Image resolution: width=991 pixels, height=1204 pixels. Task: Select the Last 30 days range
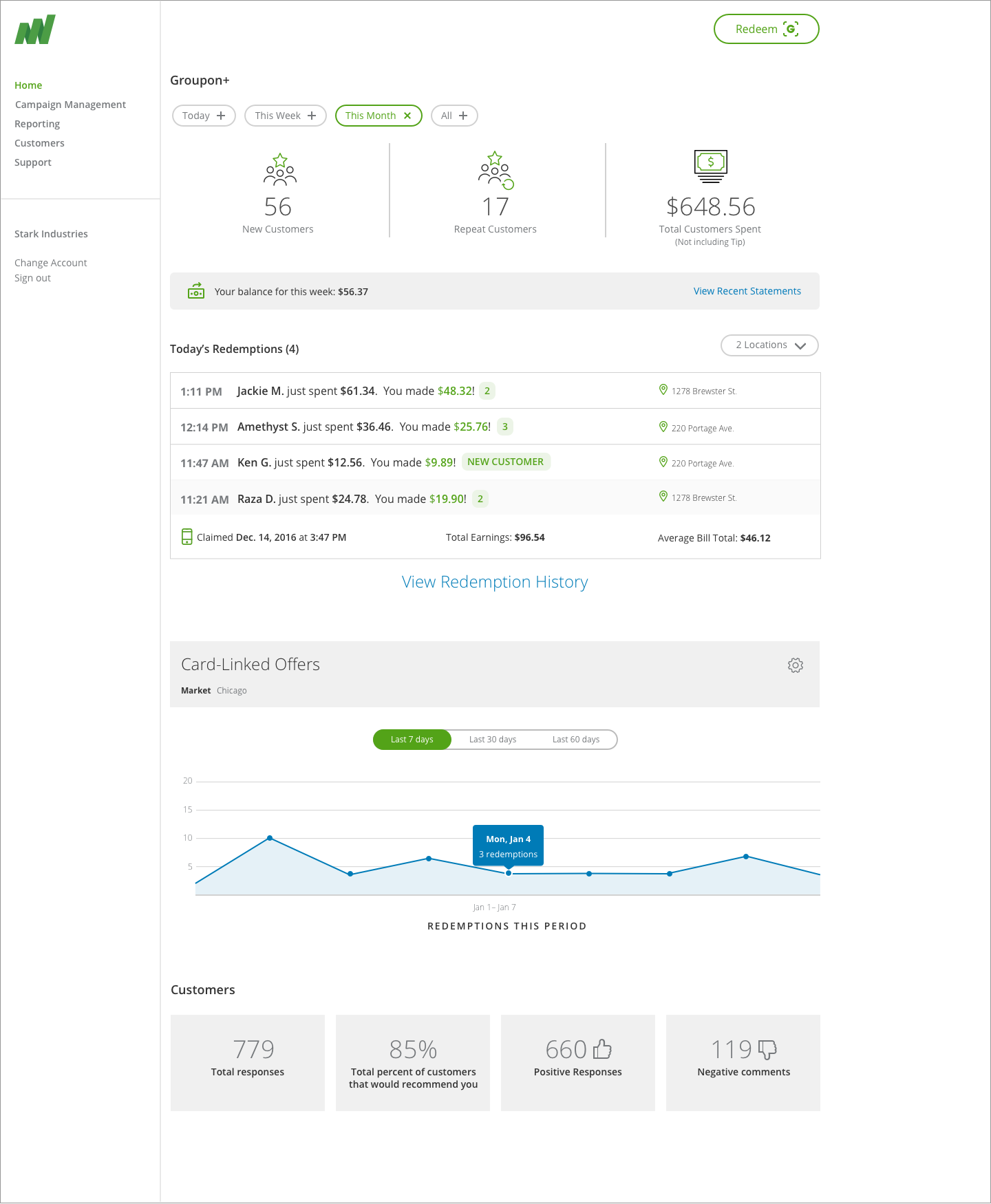click(493, 740)
